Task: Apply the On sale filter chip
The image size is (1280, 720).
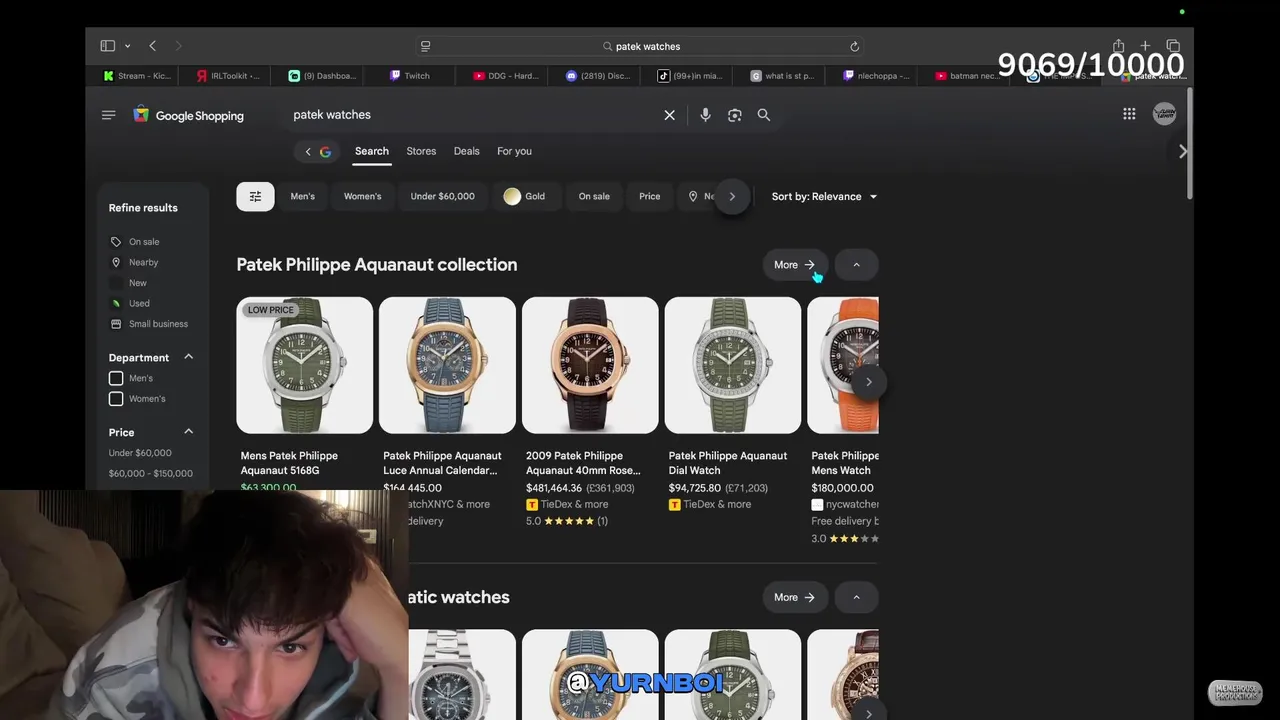Action: [x=594, y=196]
